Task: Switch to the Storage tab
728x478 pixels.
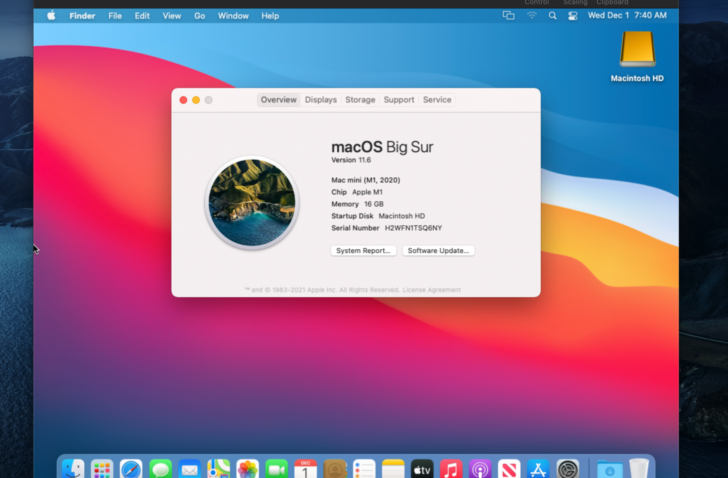Action: click(x=360, y=100)
